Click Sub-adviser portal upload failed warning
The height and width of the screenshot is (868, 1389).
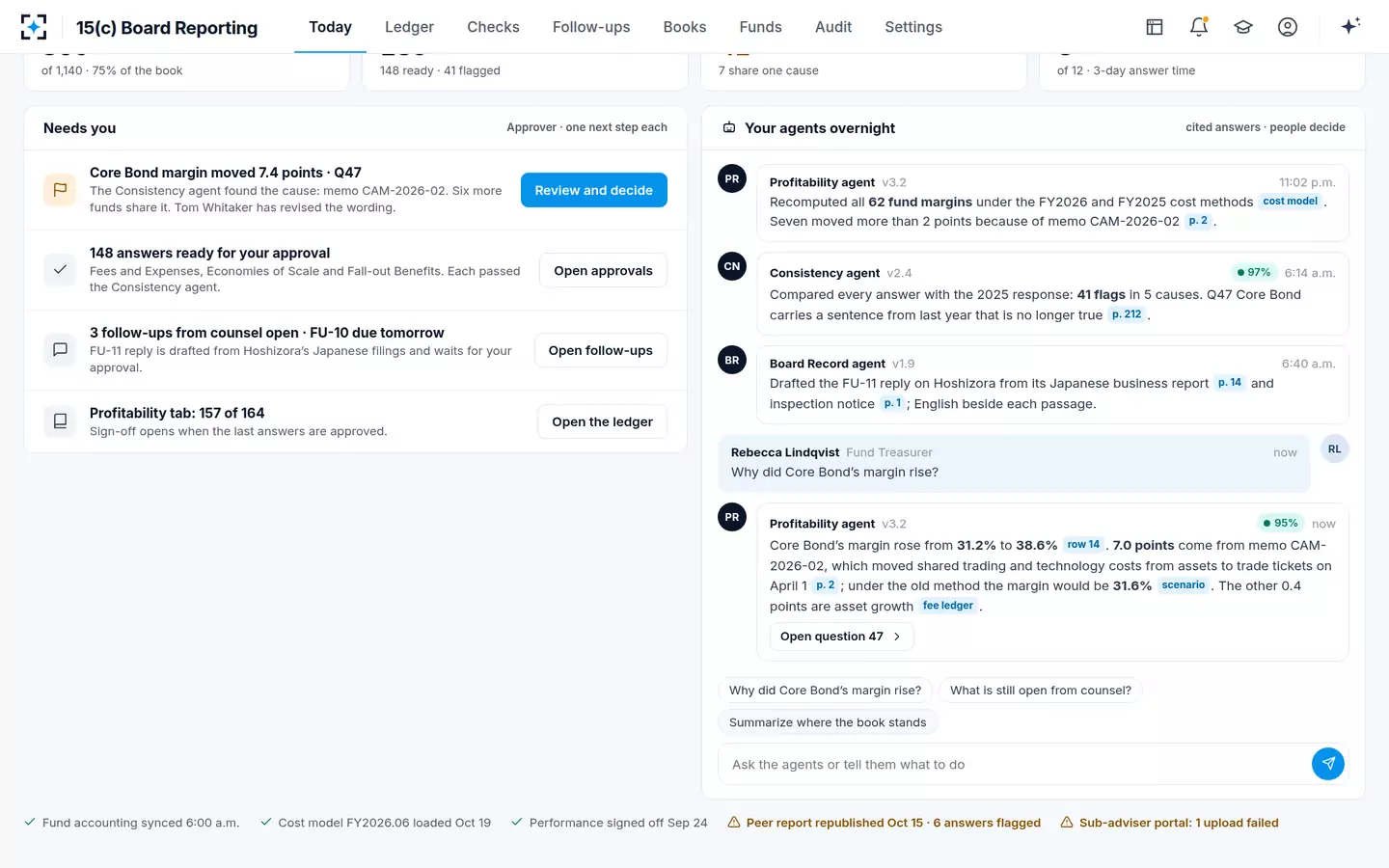[1169, 823]
